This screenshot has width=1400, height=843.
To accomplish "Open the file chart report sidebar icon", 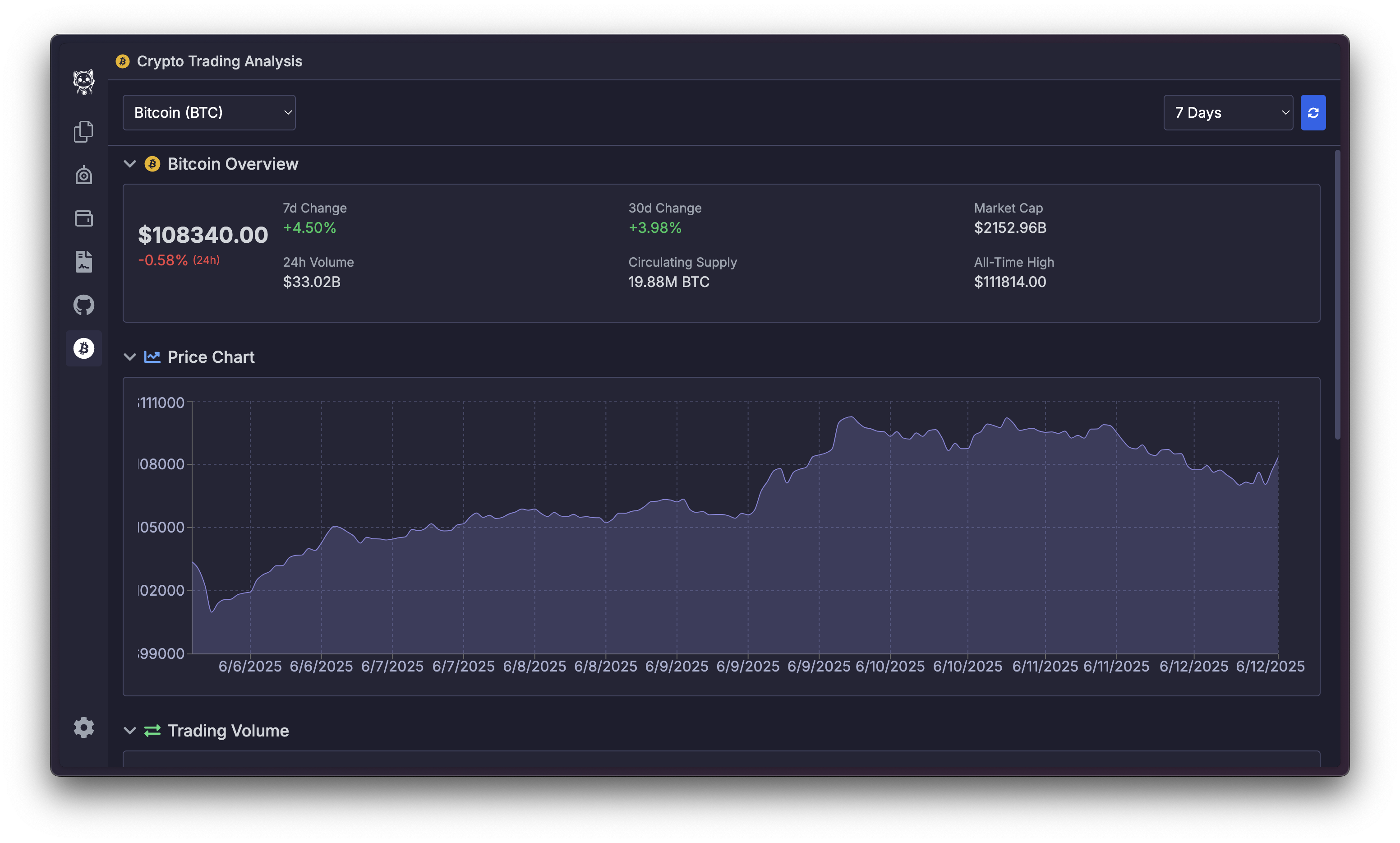I will (83, 262).
